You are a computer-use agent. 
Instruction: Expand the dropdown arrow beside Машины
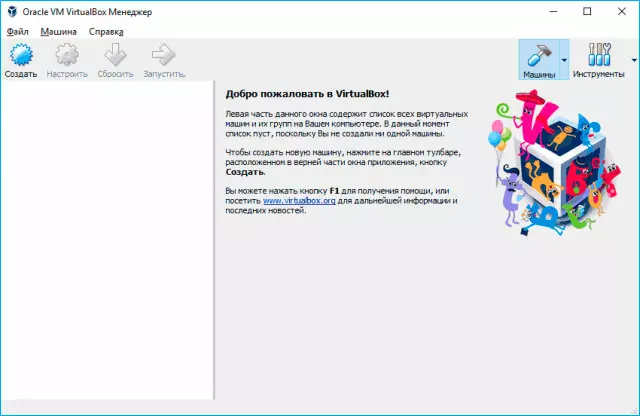564,60
